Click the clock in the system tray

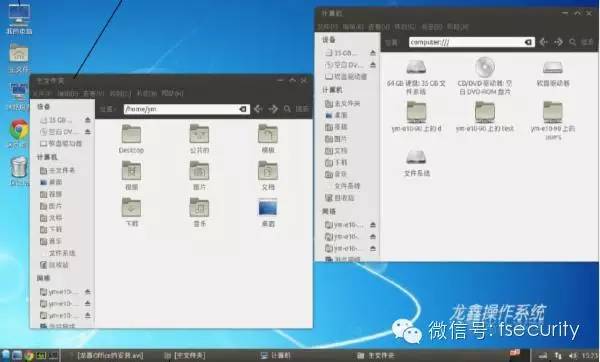click(x=590, y=356)
